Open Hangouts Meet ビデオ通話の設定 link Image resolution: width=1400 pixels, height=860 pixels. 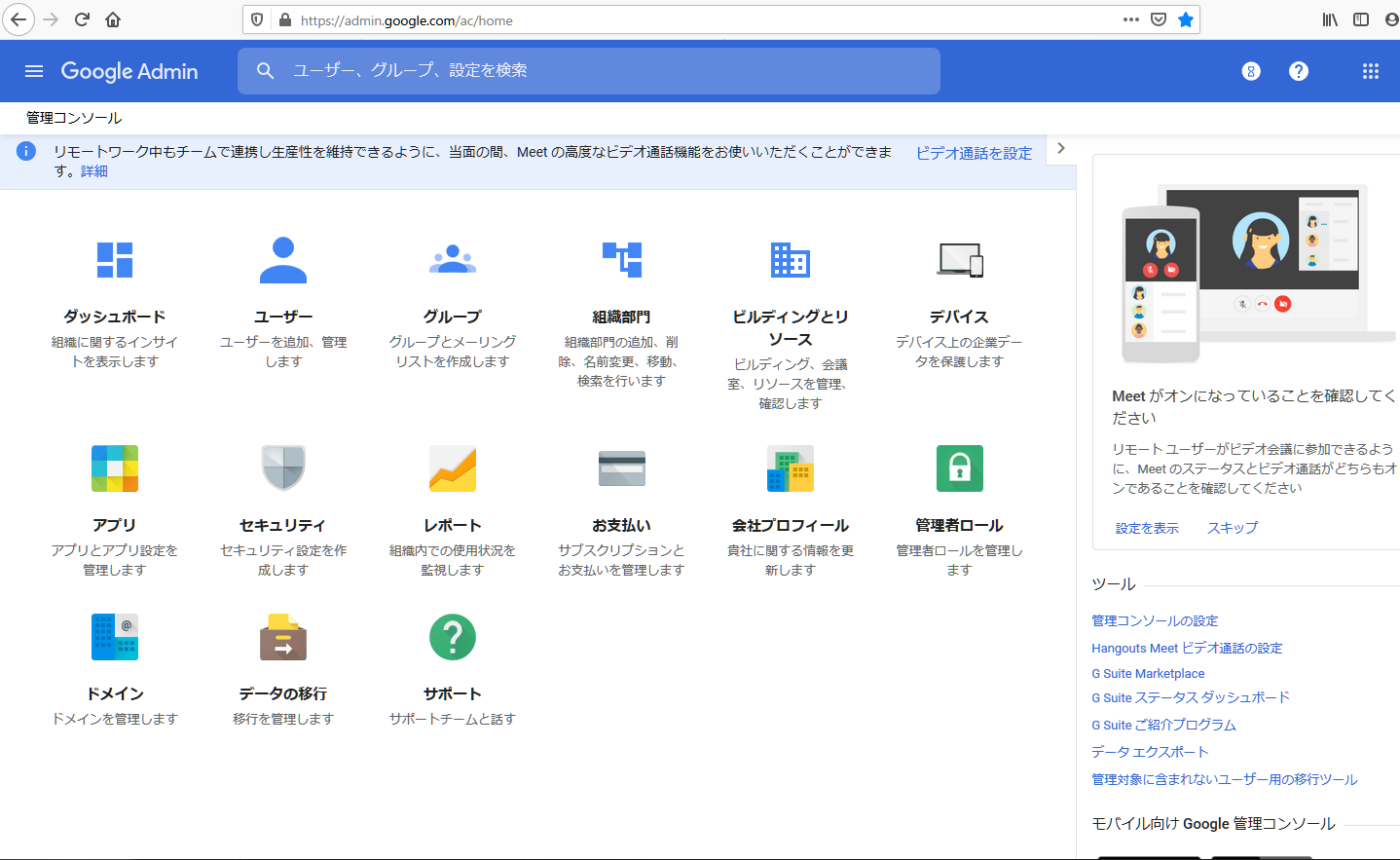(x=1187, y=648)
